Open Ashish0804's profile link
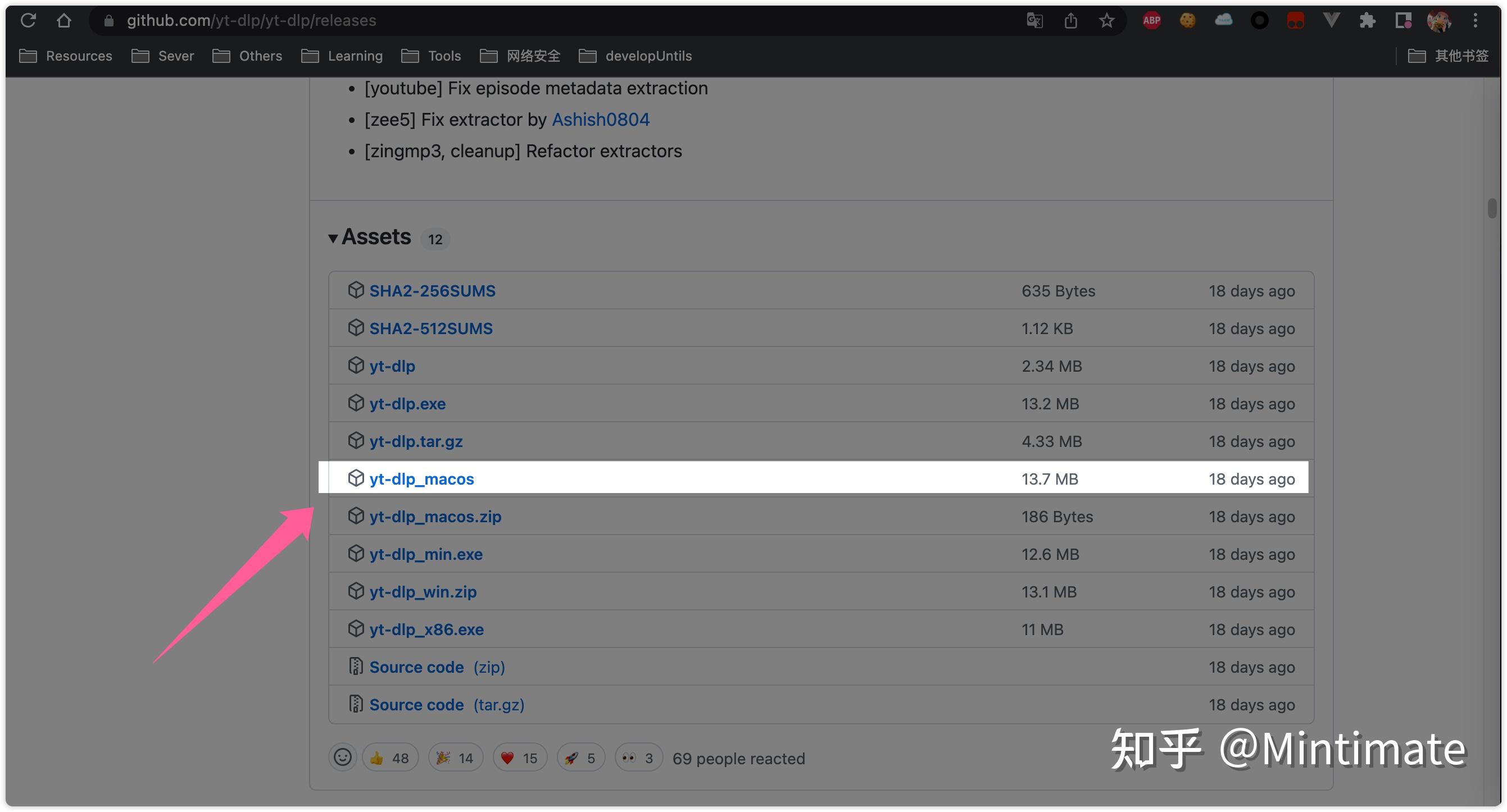This screenshot has height=812, width=1507. tap(600, 119)
